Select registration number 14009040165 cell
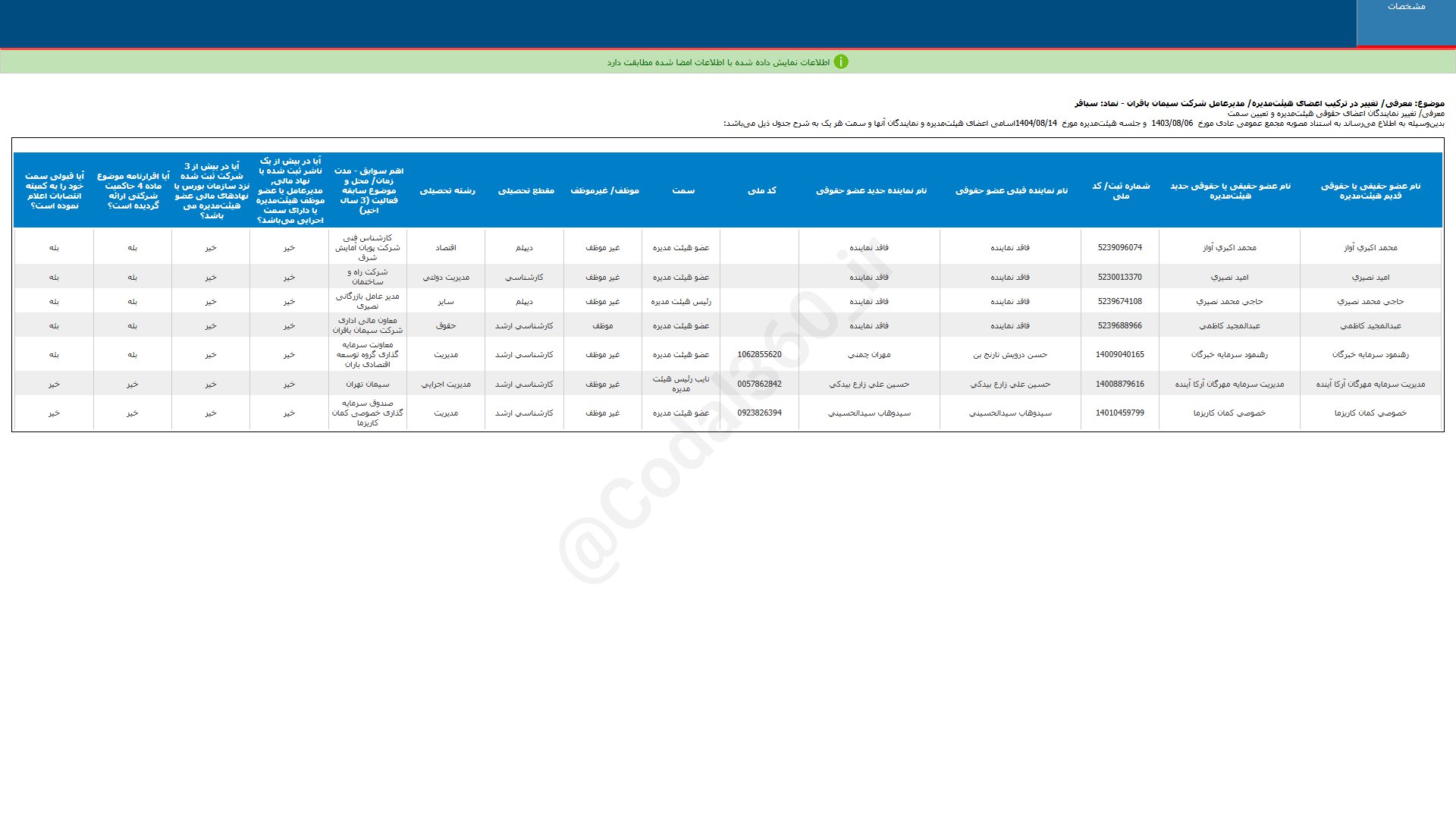This screenshot has height=819, width=1456. coord(1119,354)
